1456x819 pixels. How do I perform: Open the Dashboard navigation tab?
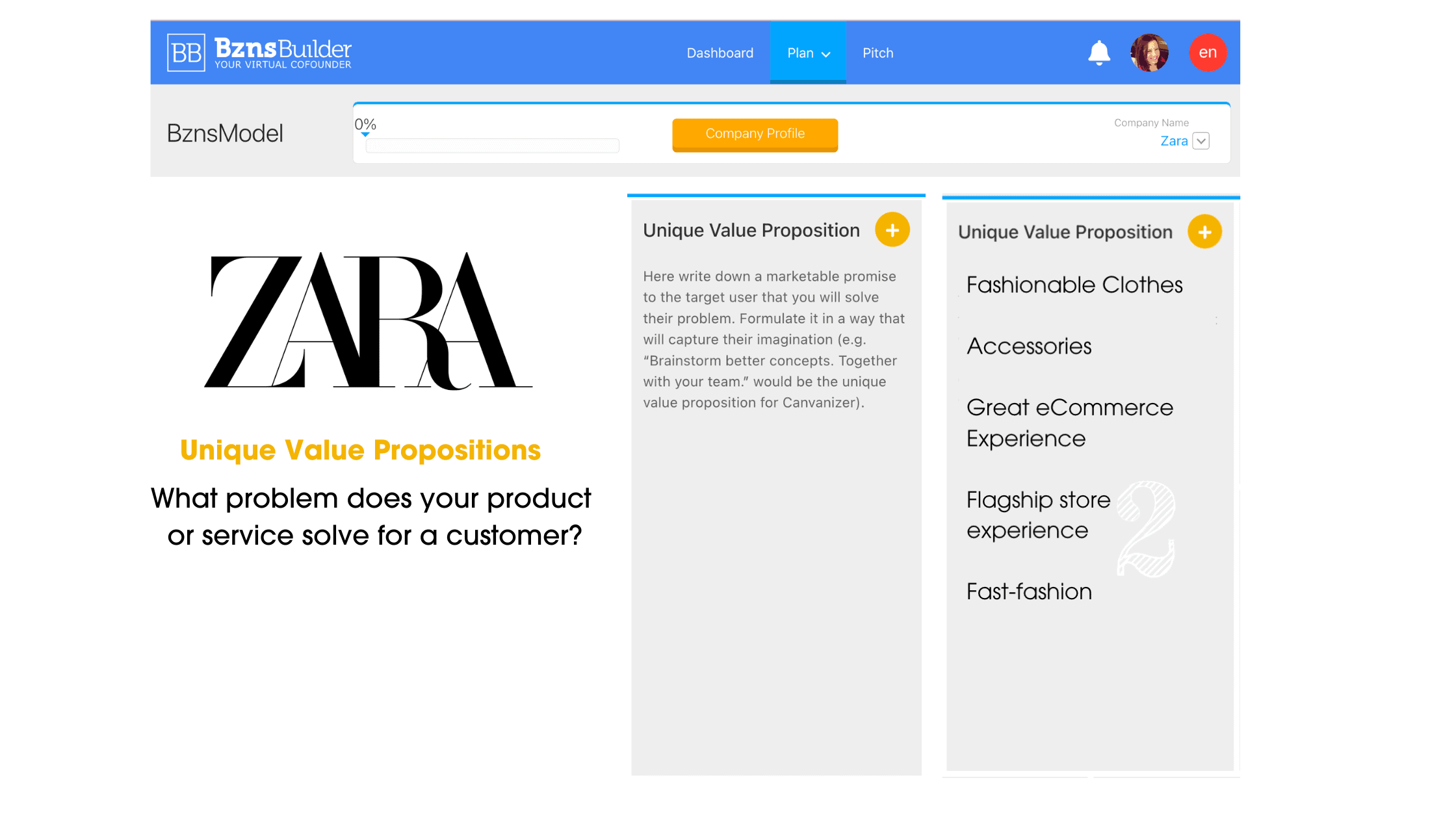coord(719,53)
